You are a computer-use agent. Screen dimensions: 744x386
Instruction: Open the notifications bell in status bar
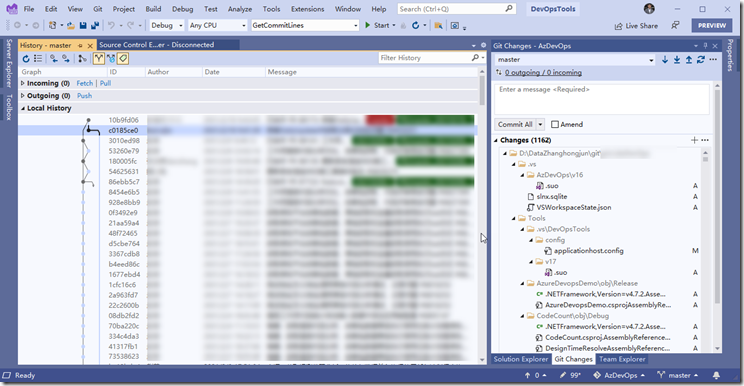[716, 375]
